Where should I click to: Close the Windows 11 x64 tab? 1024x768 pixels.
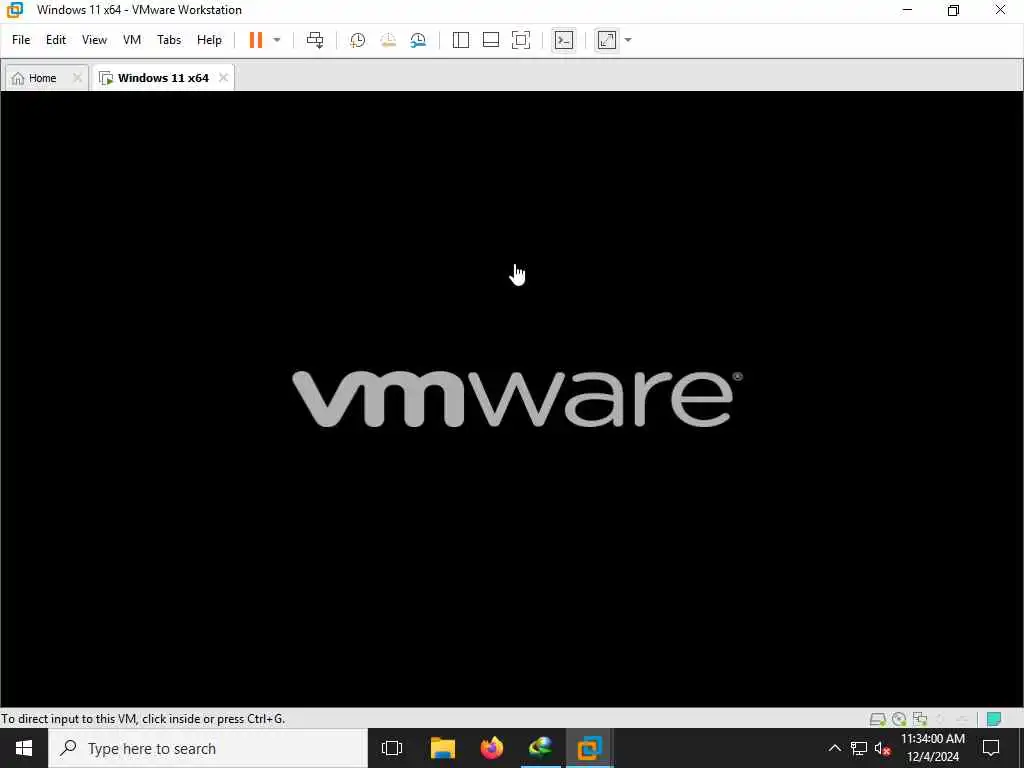[223, 78]
